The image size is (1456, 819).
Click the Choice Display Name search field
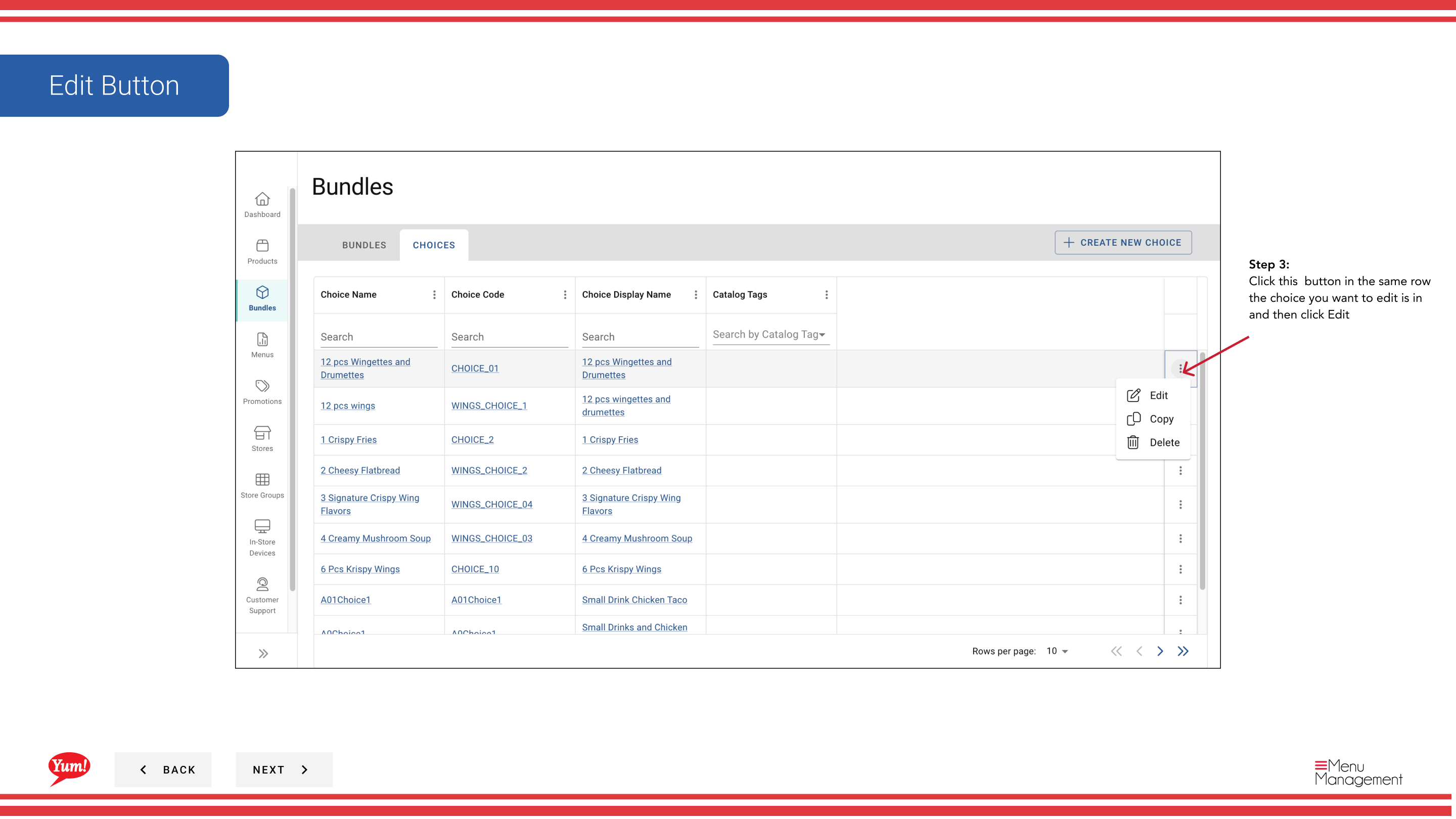(x=640, y=337)
